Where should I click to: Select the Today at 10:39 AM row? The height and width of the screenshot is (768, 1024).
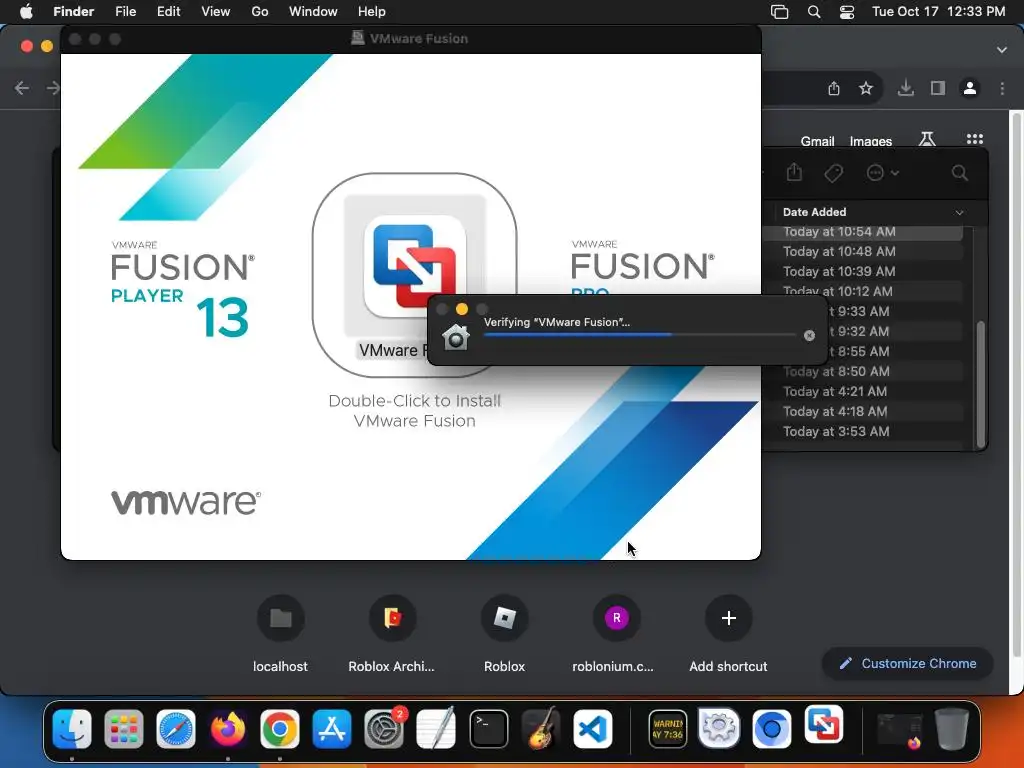tap(862, 272)
